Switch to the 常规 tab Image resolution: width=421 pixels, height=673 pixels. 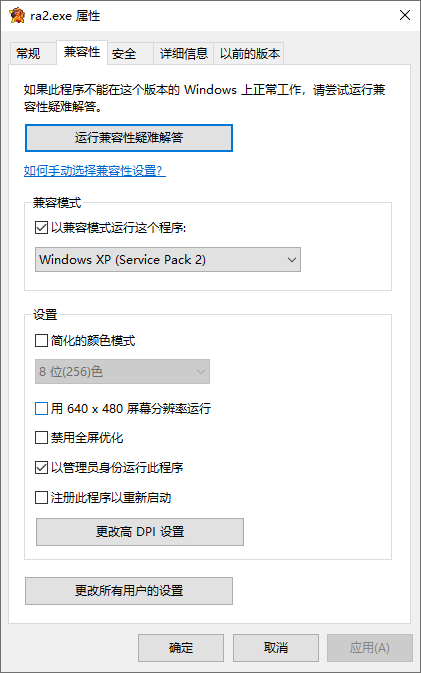pyautogui.click(x=28, y=54)
